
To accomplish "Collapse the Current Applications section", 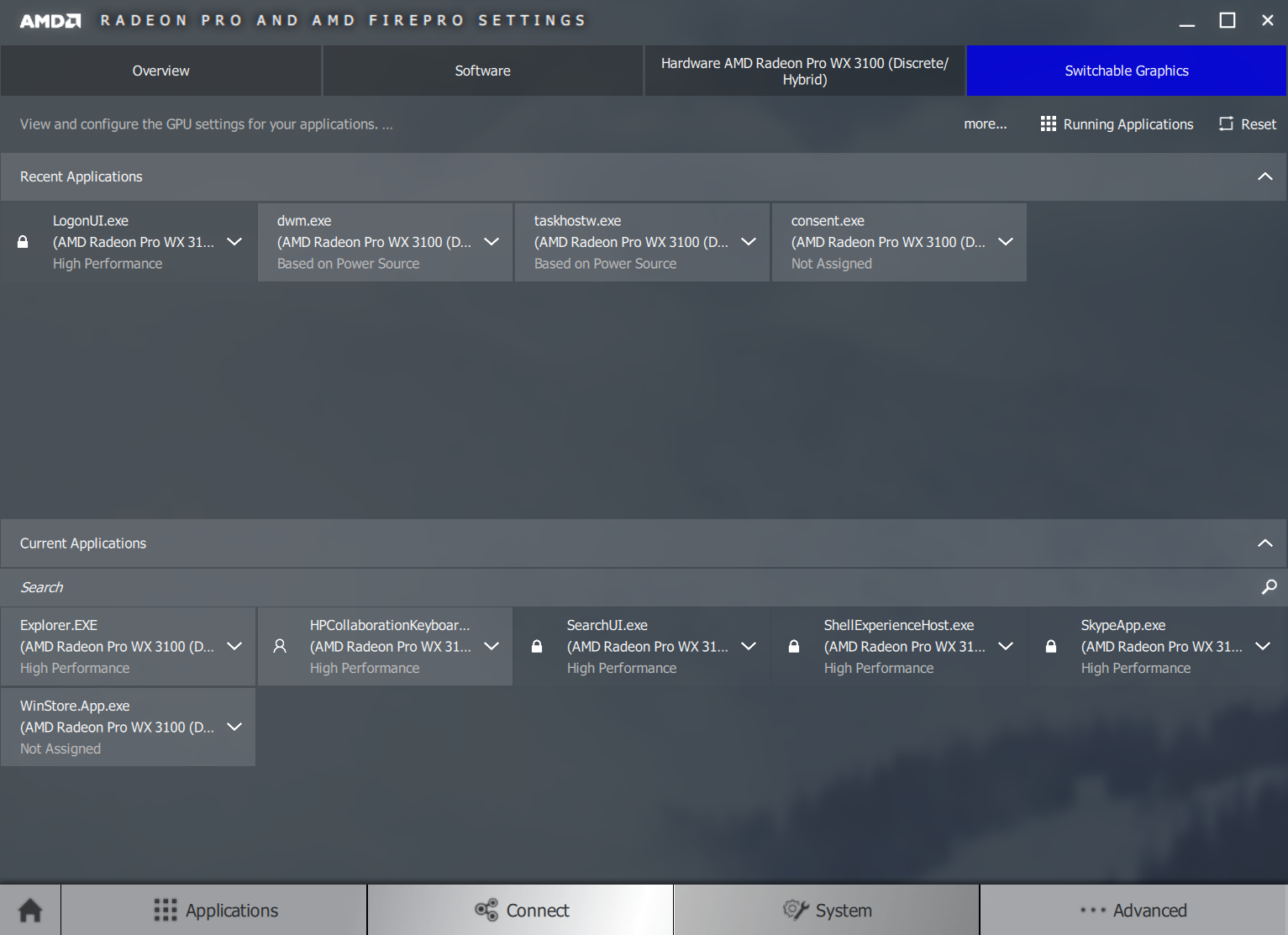I will point(1265,544).
